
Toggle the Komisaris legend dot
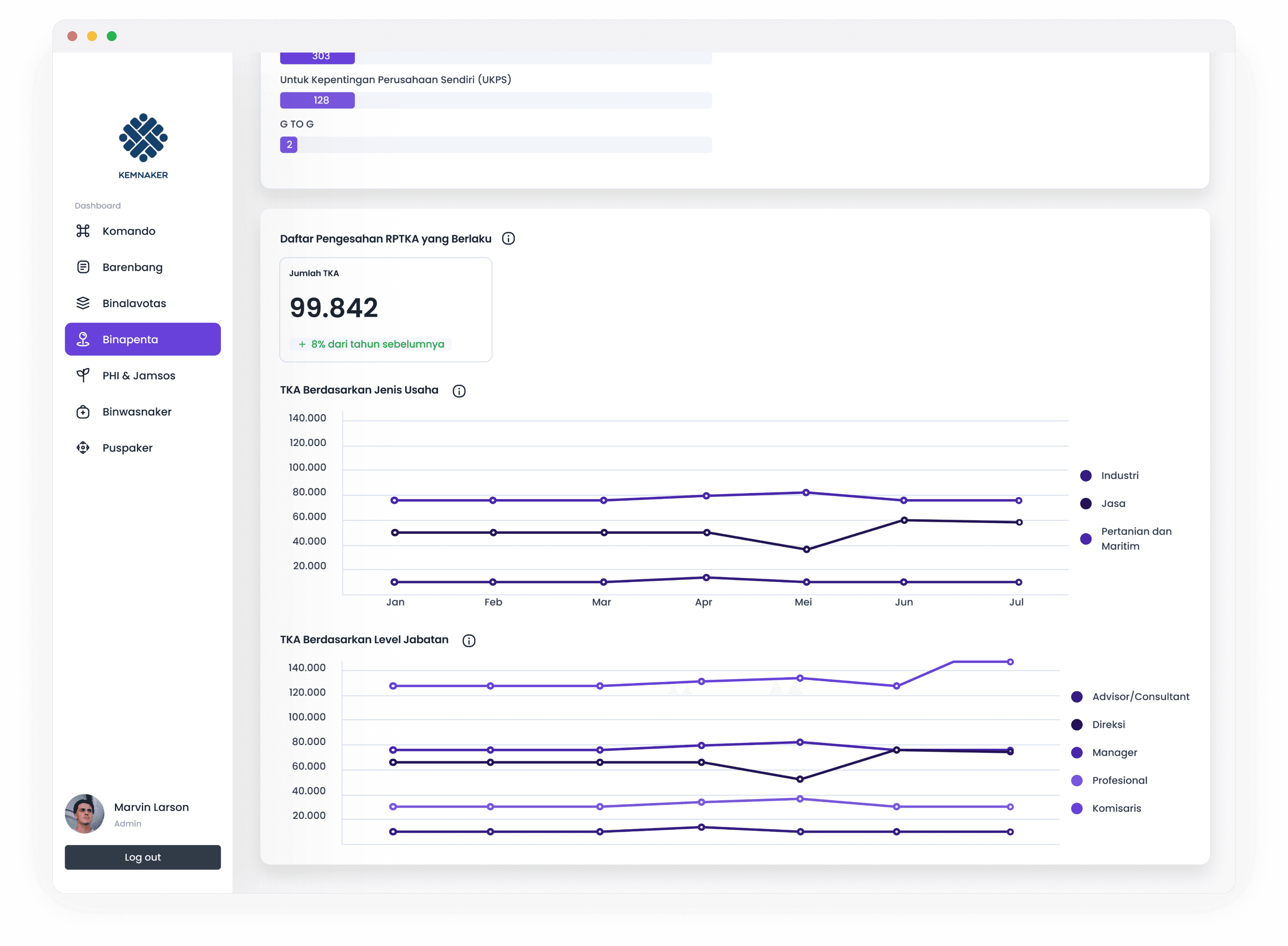1077,808
